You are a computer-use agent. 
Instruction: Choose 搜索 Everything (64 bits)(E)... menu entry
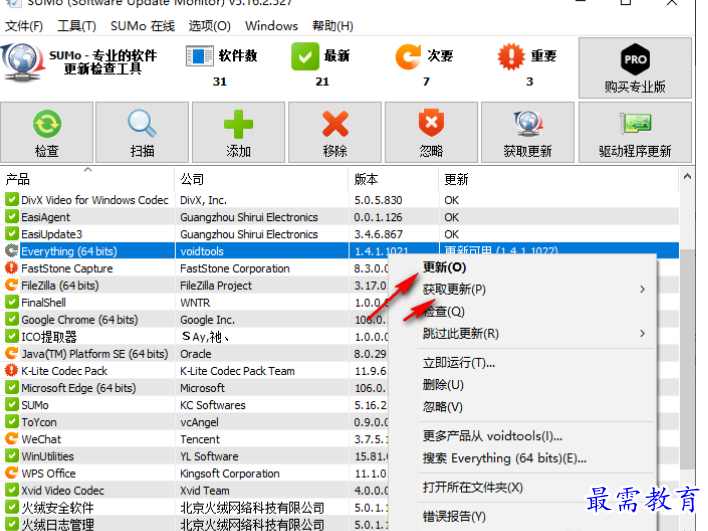point(522,458)
